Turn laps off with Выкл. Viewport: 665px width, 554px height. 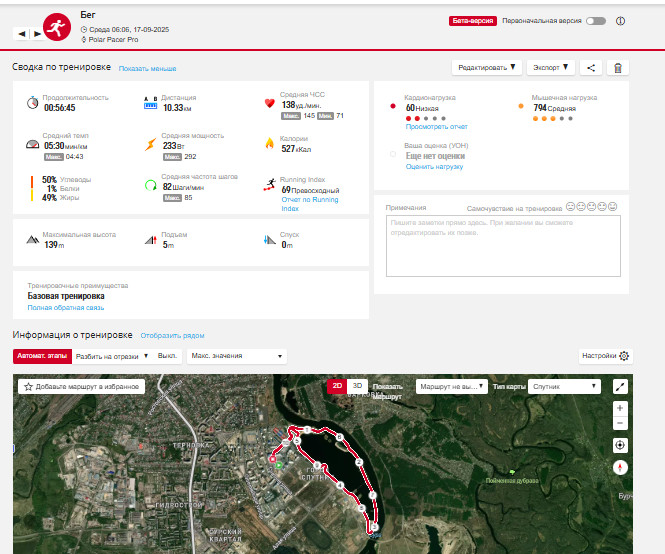pyautogui.click(x=167, y=356)
